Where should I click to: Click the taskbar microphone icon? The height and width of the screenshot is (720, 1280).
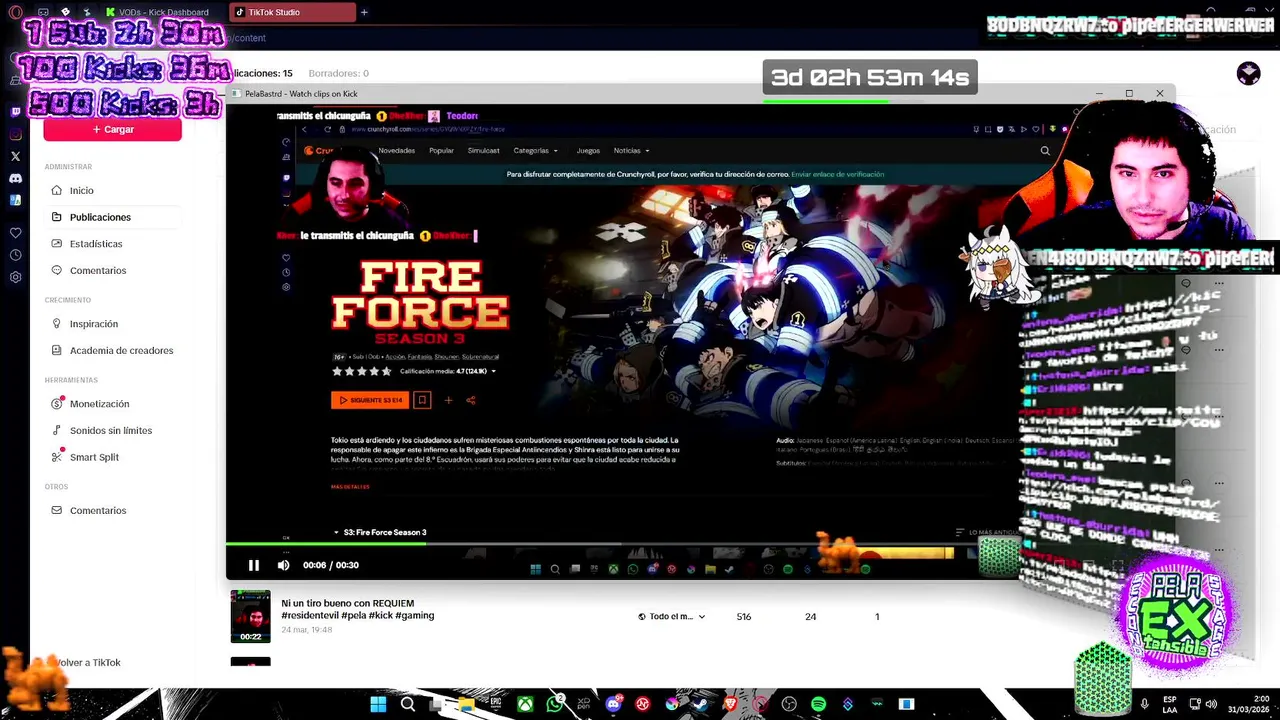(x=1144, y=704)
